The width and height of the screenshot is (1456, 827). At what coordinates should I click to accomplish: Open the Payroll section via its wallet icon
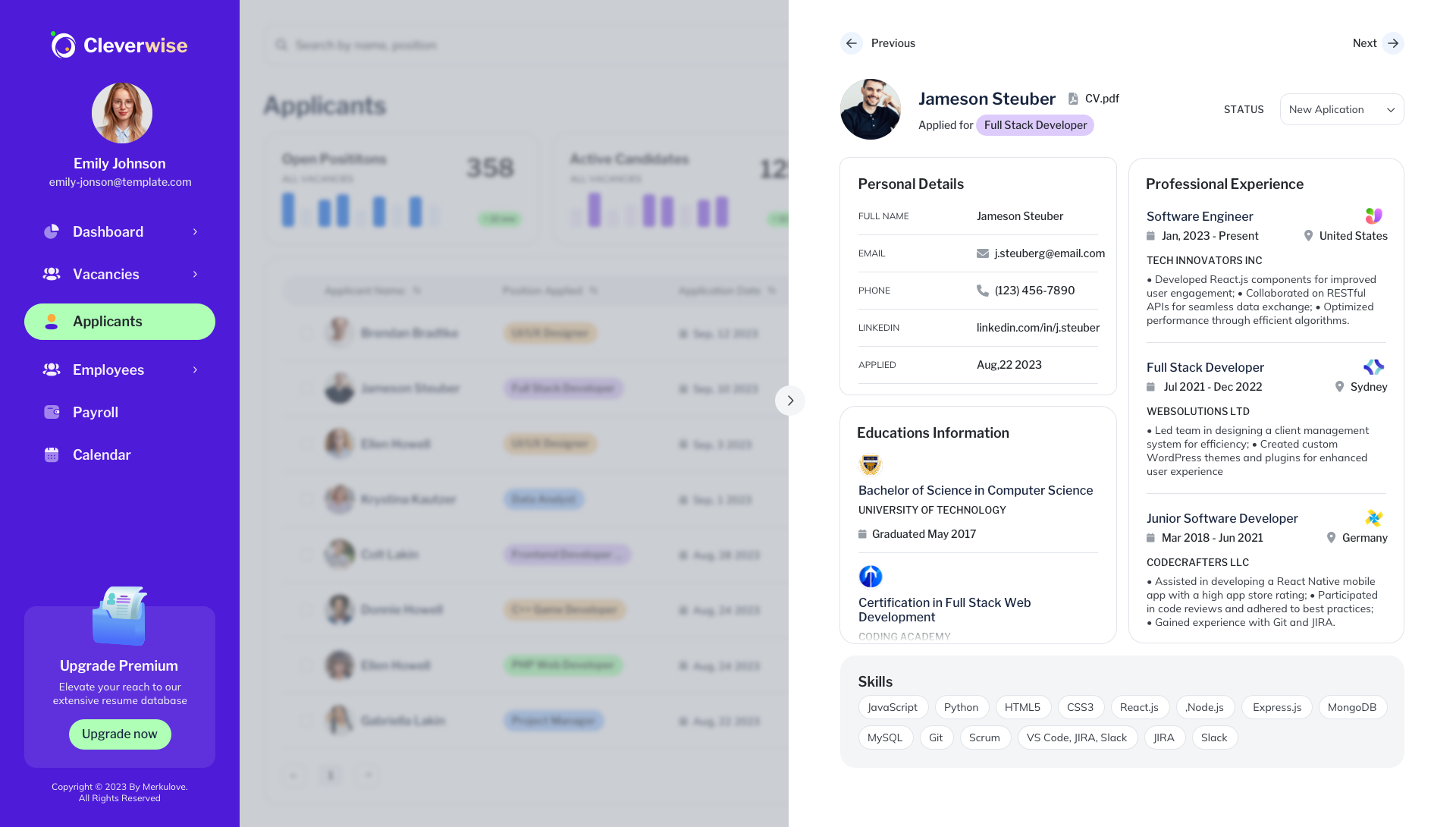point(51,412)
